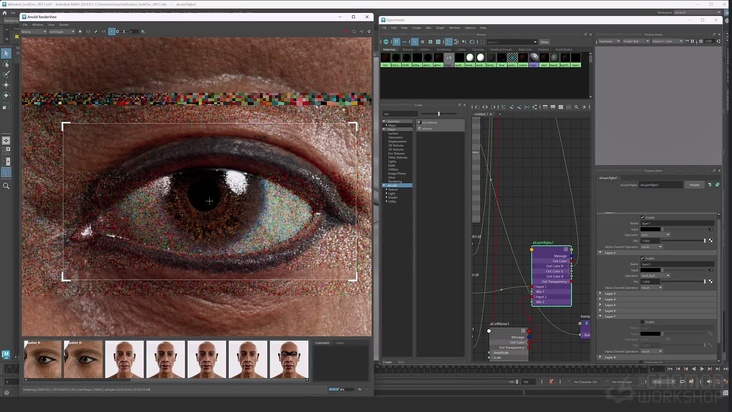This screenshot has width=732, height=412.
Task: Click the Layer 2 Input black color swatch
Action: 650,270
